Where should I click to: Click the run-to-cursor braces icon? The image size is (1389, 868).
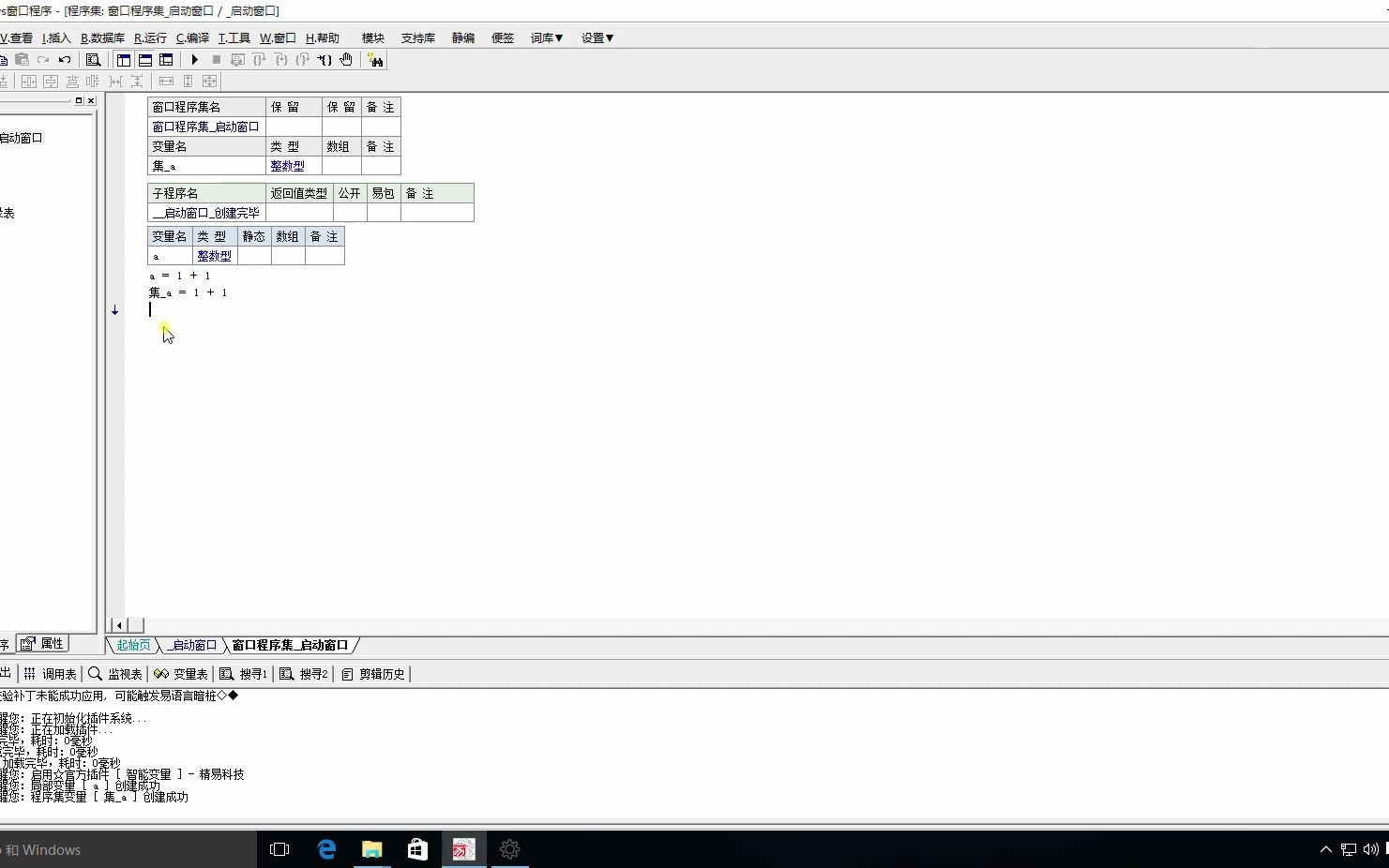[x=325, y=60]
